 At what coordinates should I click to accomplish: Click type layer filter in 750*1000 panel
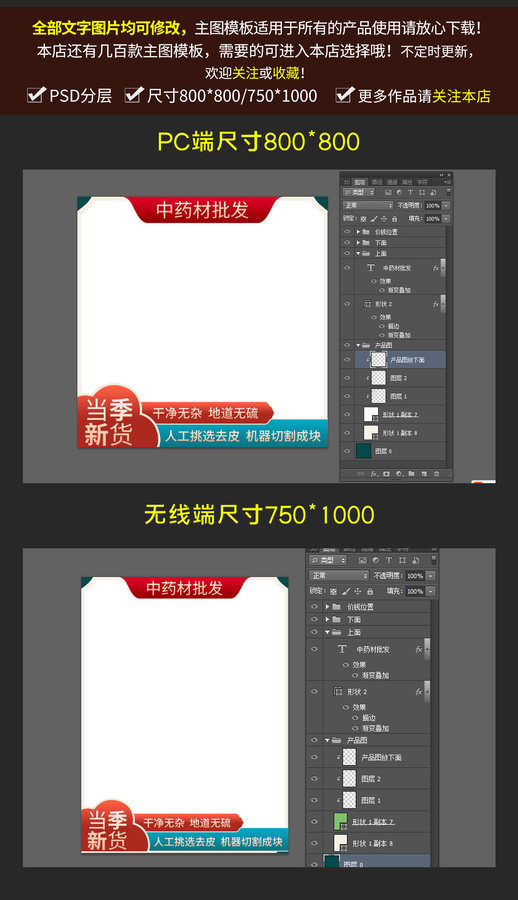389,560
